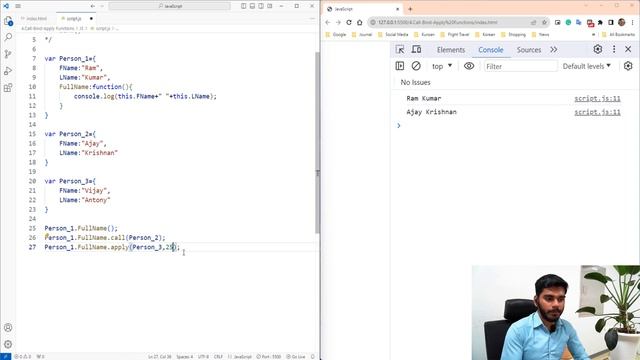The height and width of the screenshot is (360, 640).
Task: Open Chrome profile avatar
Action: (622, 22)
